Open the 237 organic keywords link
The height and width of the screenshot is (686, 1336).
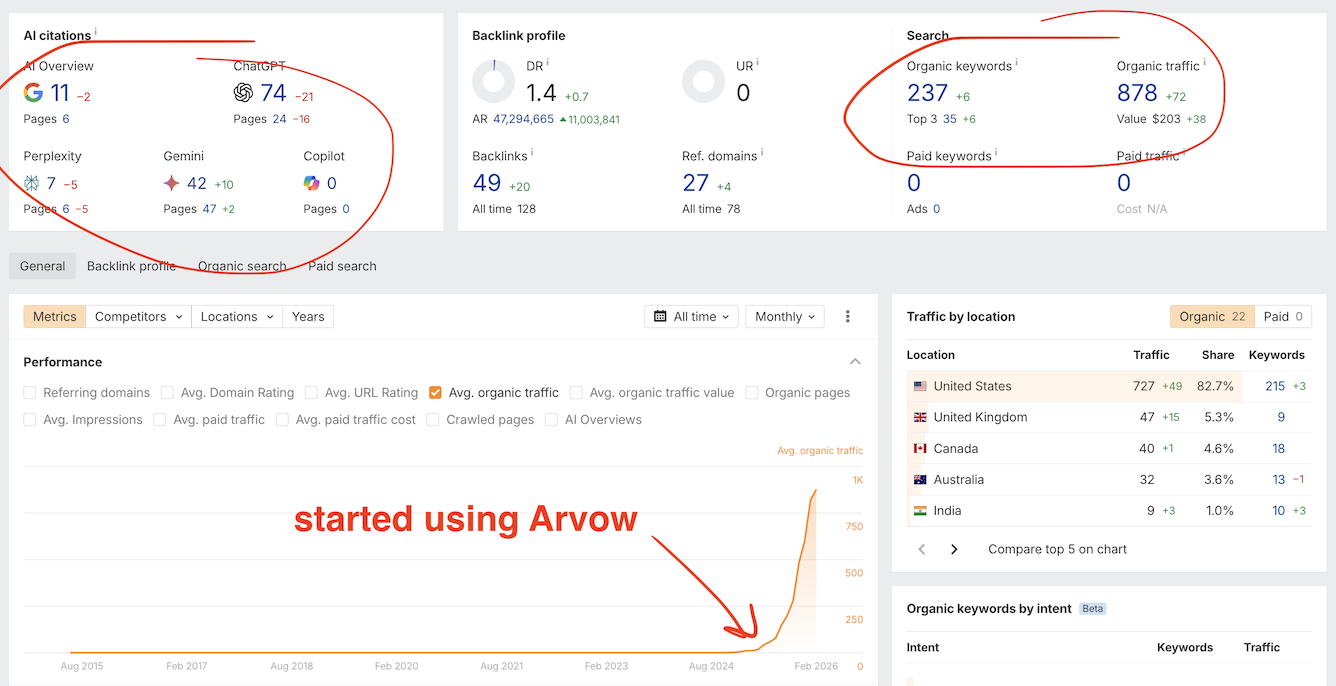(x=927, y=93)
